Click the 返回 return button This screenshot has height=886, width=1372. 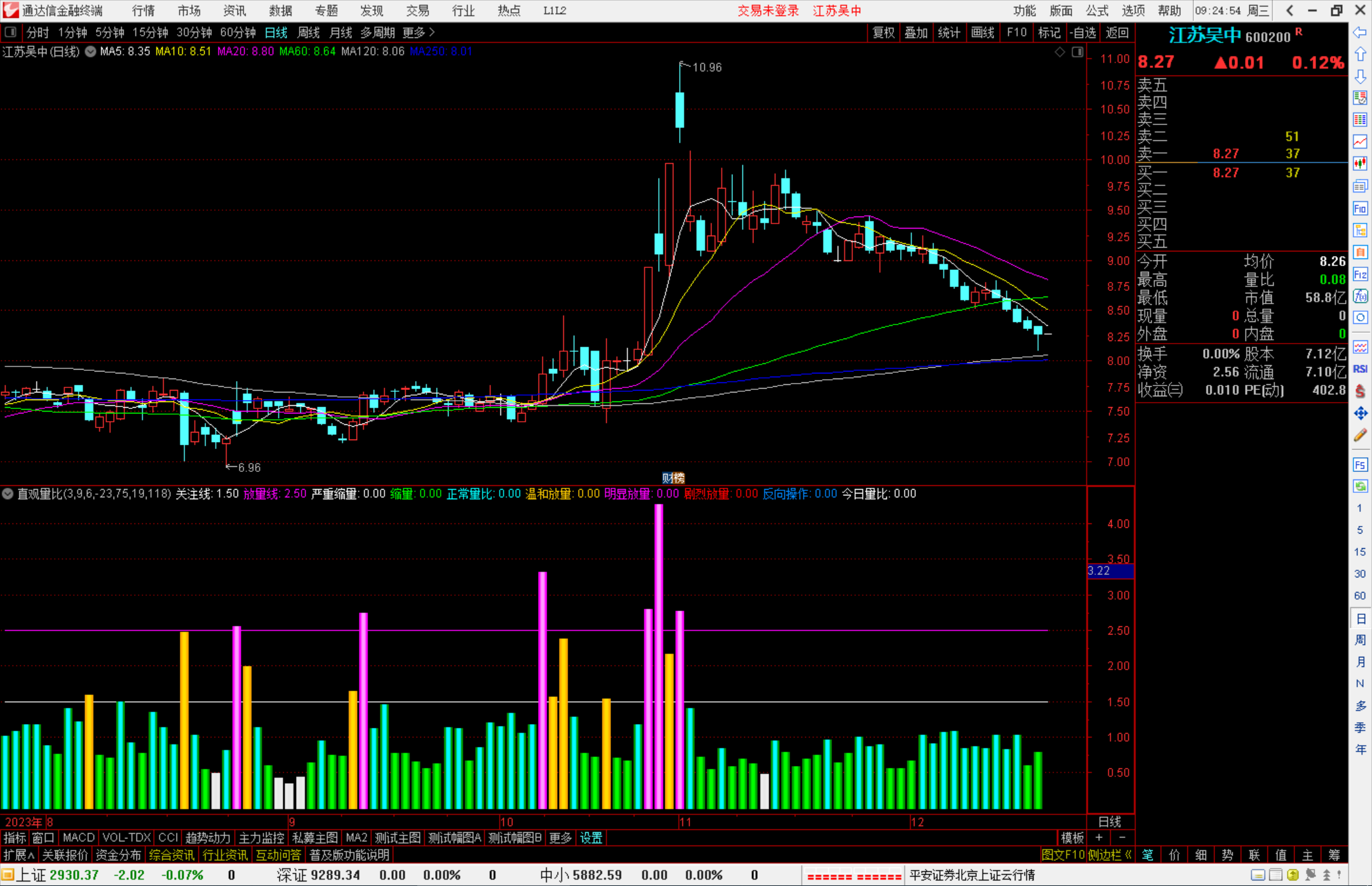(x=1117, y=32)
